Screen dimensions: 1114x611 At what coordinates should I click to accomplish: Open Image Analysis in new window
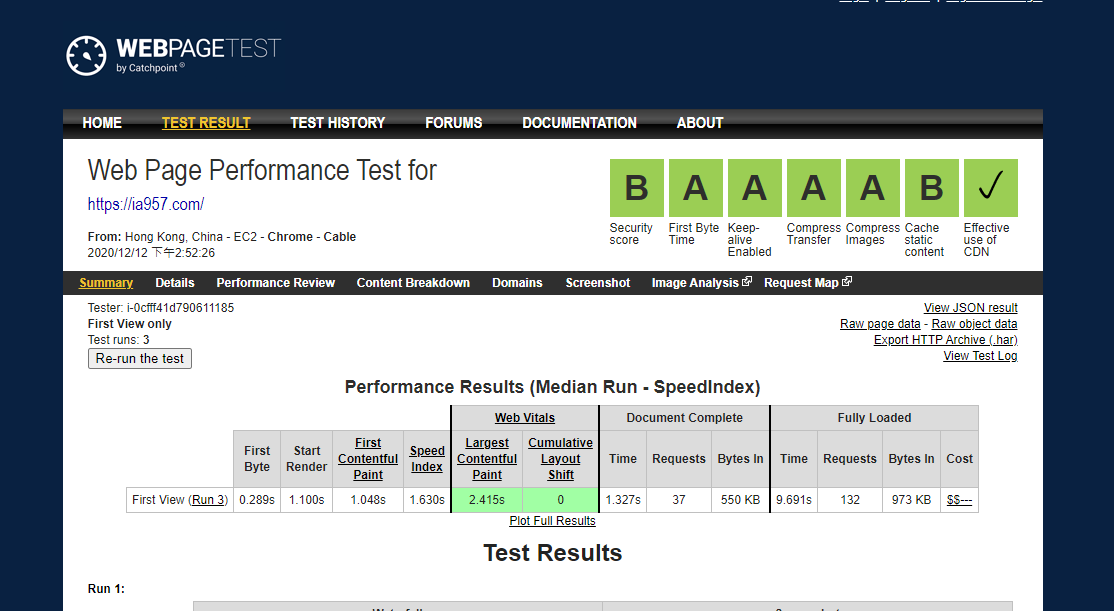700,283
